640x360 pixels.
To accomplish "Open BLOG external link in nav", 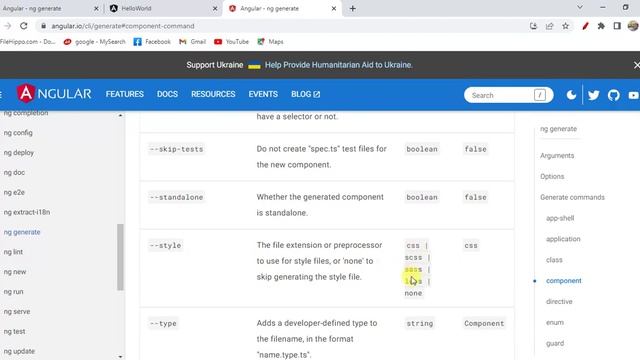I will point(305,94).
